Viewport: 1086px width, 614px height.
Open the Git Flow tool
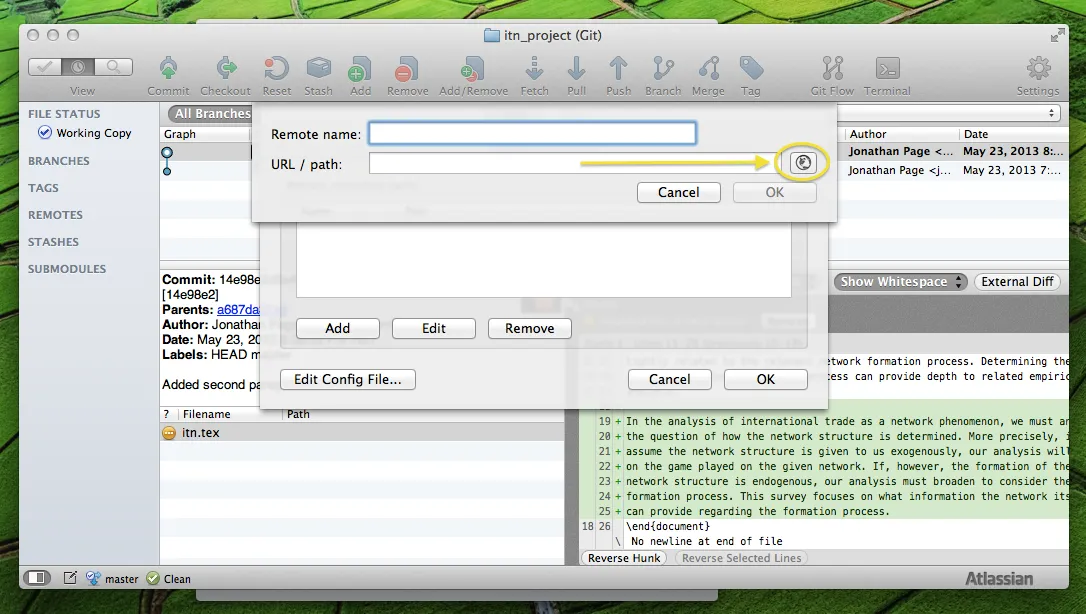(832, 69)
